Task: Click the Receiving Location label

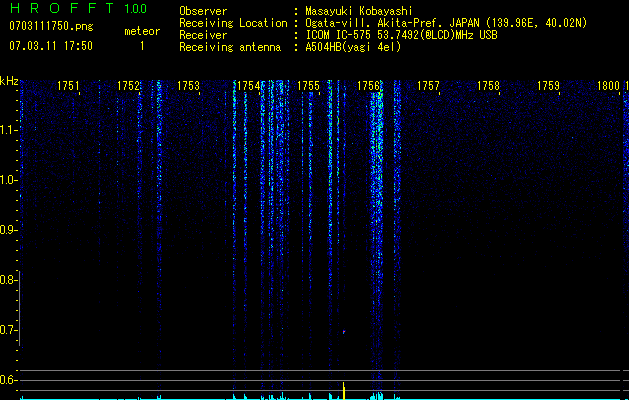Action: pos(233,23)
